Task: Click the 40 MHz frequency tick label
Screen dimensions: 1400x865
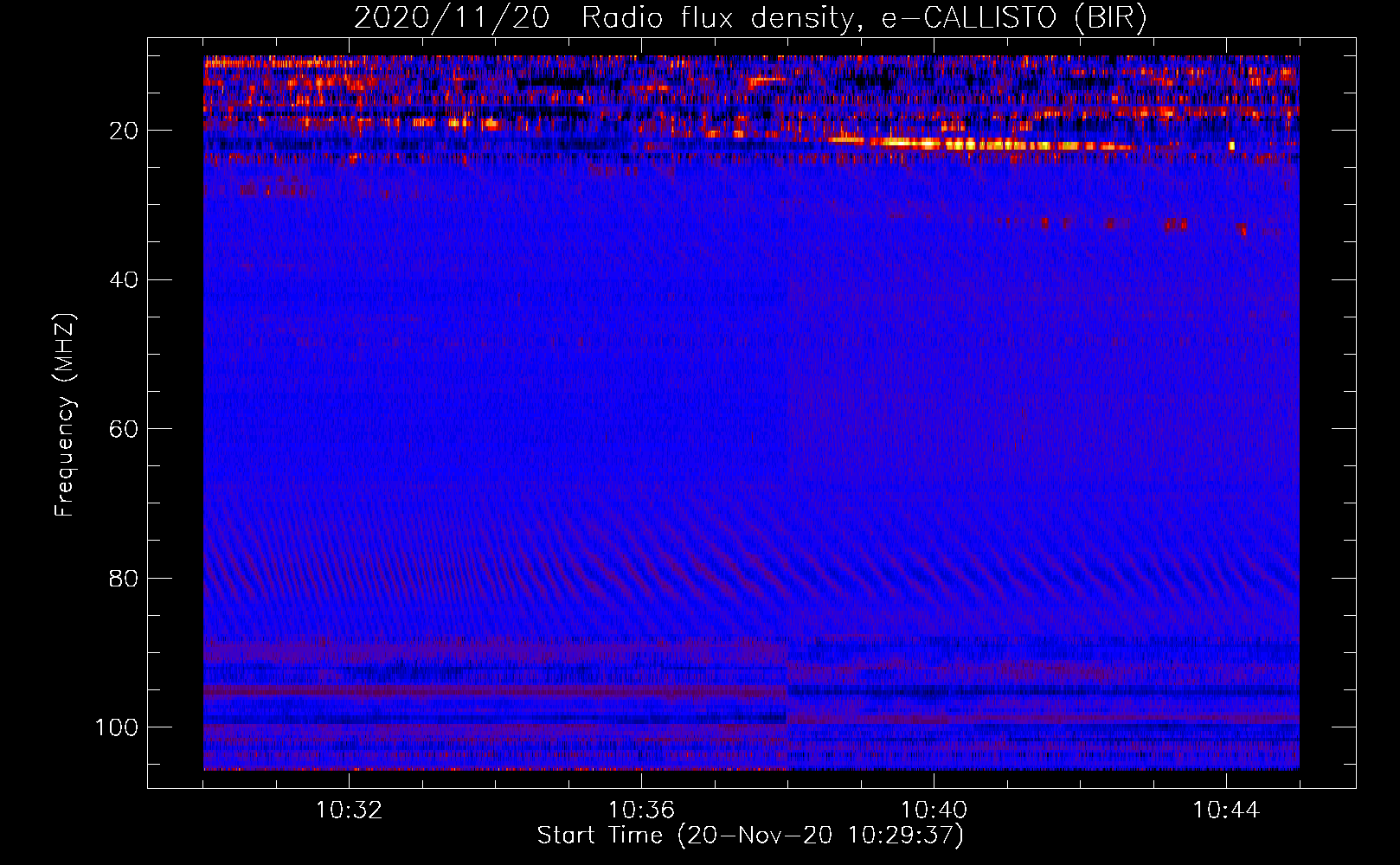Action: (125, 280)
